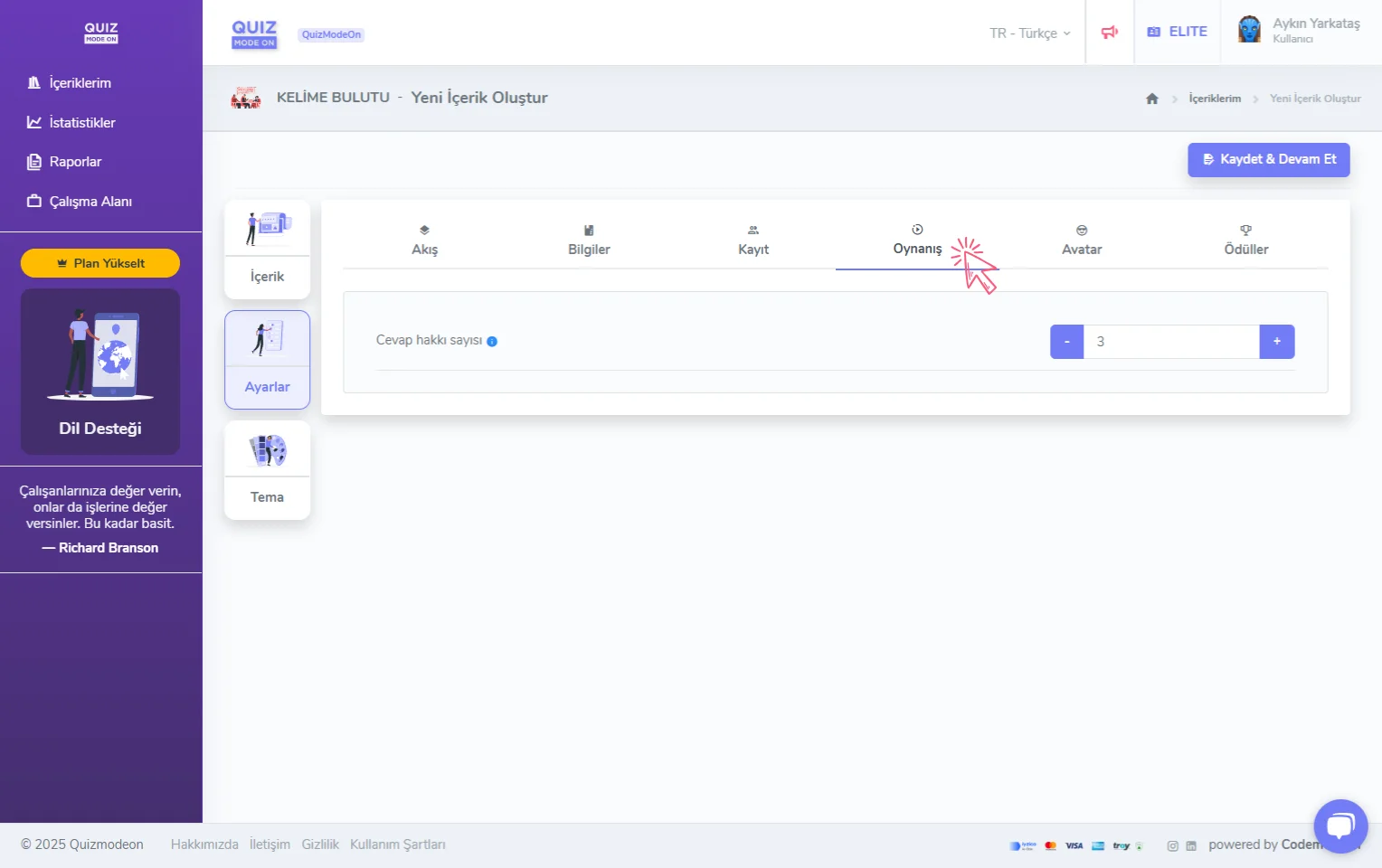
Task: Click the Kaydet & Devam Et button
Action: (1268, 159)
